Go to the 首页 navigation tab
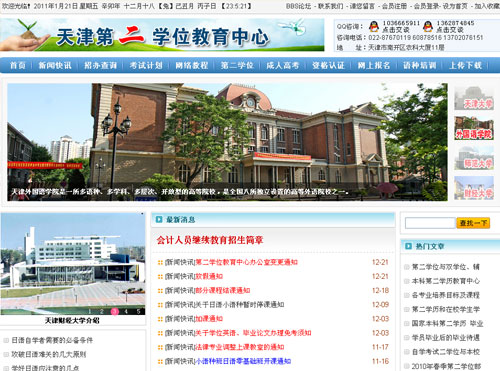 [x=18, y=65]
